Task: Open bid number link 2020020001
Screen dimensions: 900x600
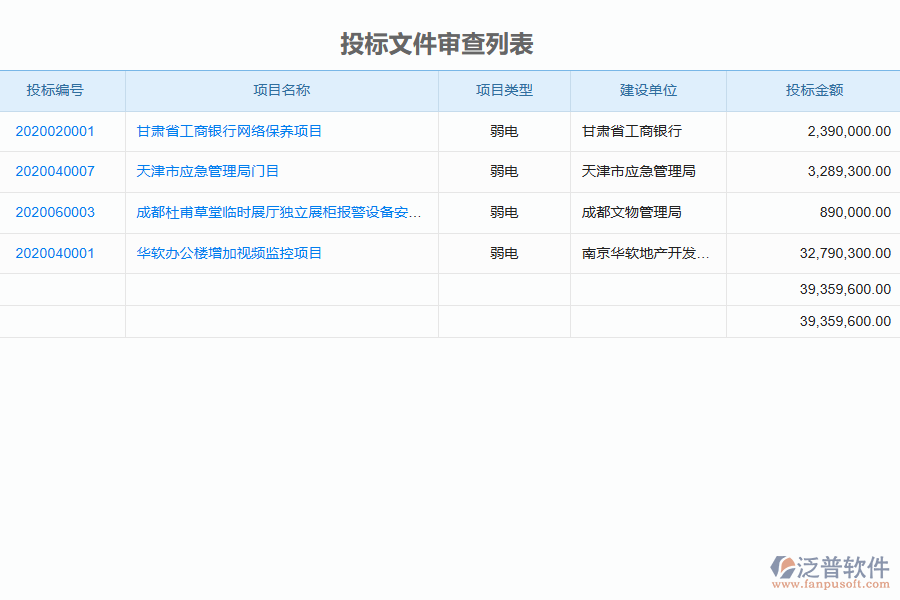Action: point(53,131)
